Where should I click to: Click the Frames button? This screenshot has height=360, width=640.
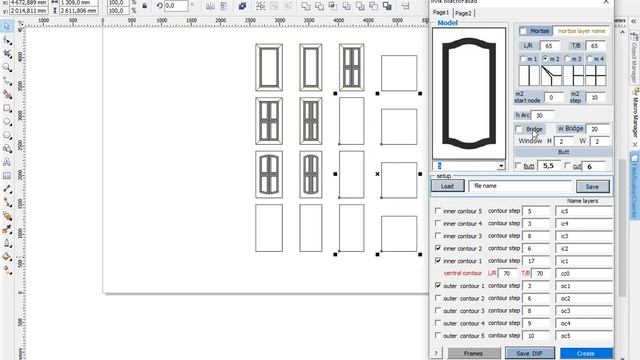(473, 353)
